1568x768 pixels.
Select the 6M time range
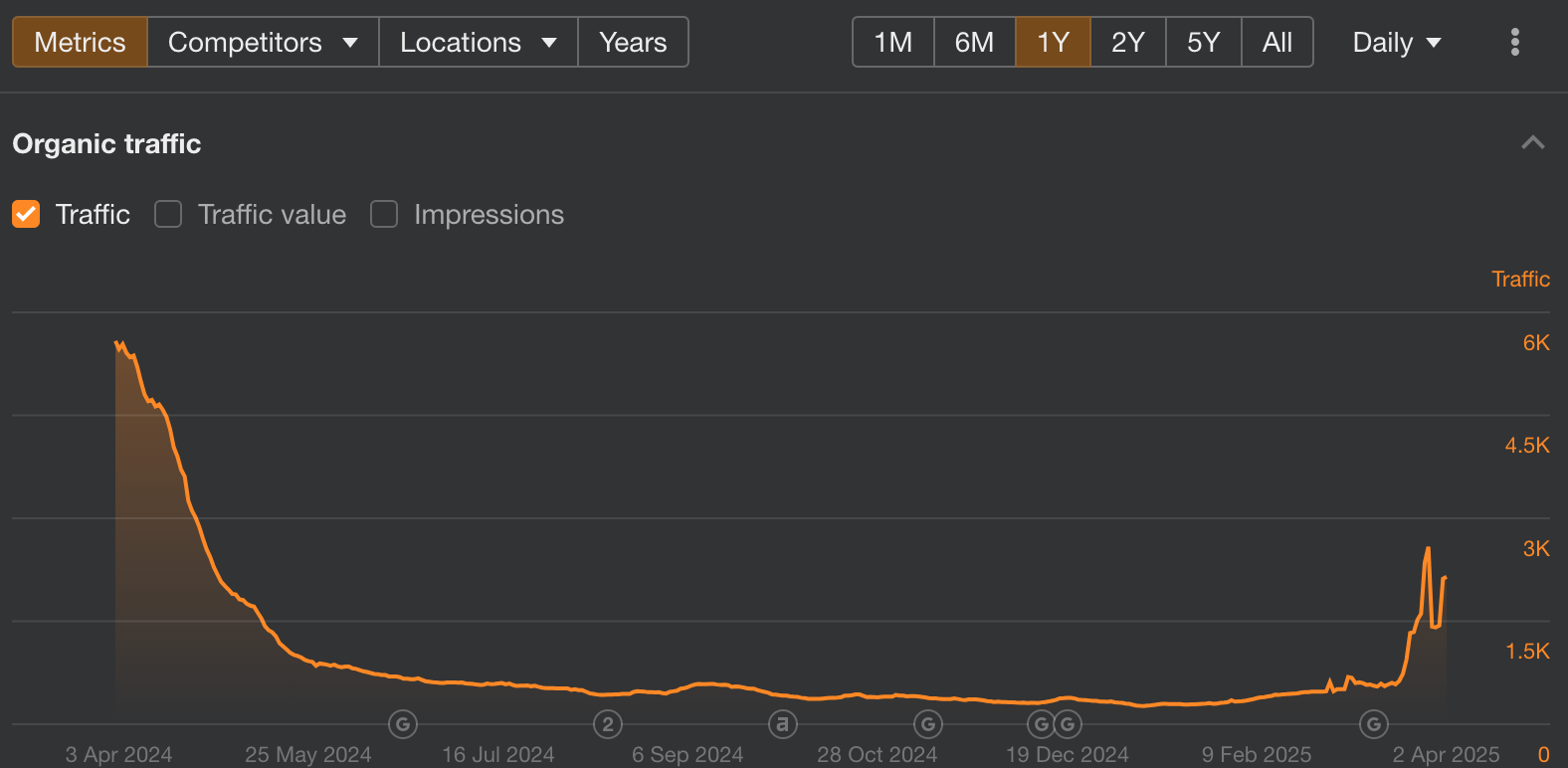pyautogui.click(x=974, y=42)
